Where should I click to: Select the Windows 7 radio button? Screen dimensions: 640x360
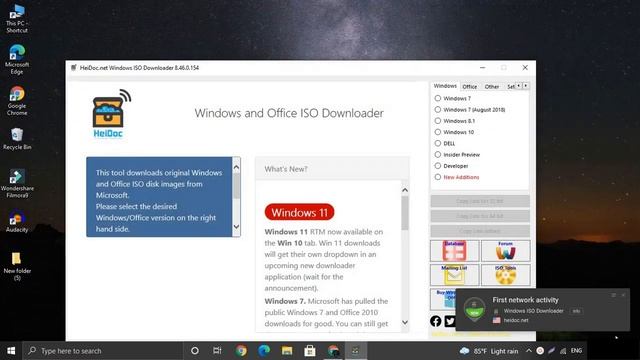coord(438,98)
